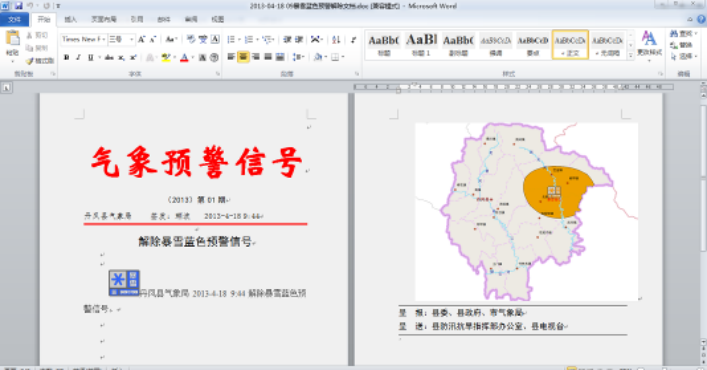Open the font size dropdown

pos(121,39)
